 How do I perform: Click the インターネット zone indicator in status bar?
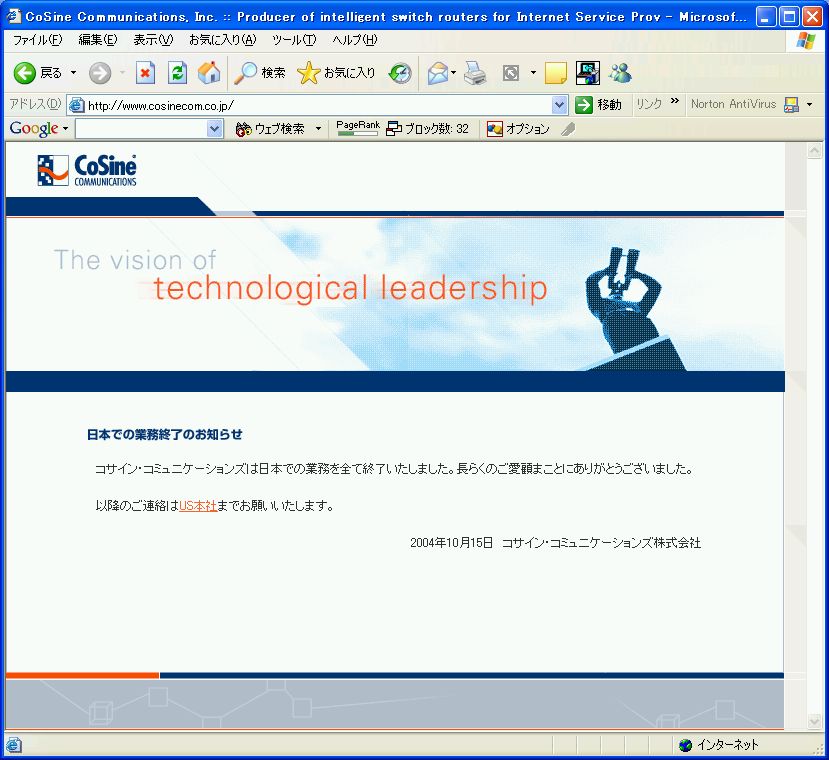click(719, 745)
